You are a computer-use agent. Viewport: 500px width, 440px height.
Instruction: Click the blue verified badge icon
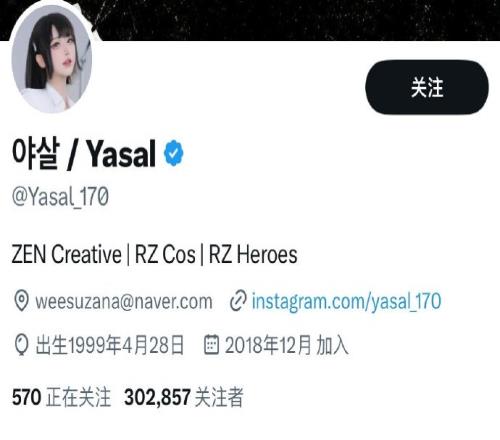point(173,153)
